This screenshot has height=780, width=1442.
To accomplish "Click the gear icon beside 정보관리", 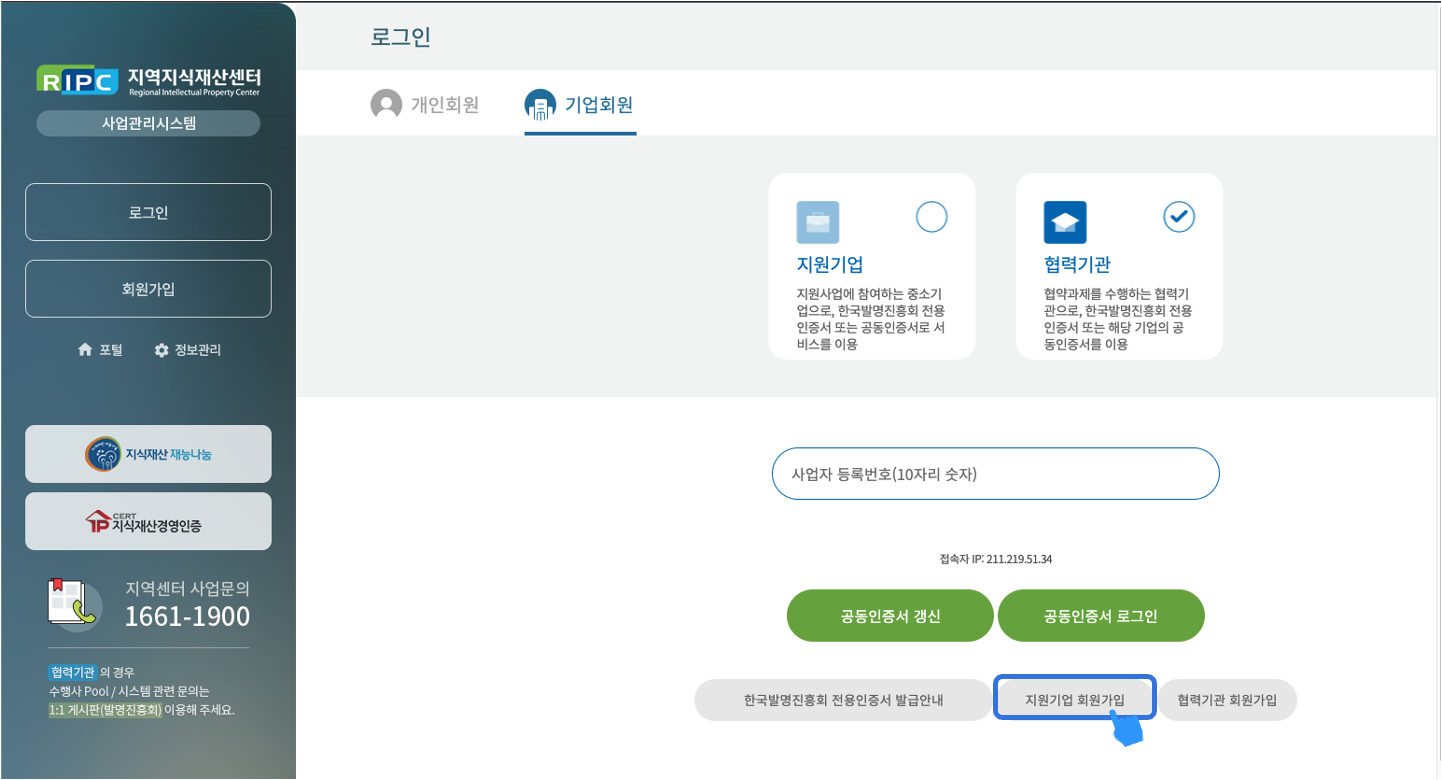I will 161,350.
